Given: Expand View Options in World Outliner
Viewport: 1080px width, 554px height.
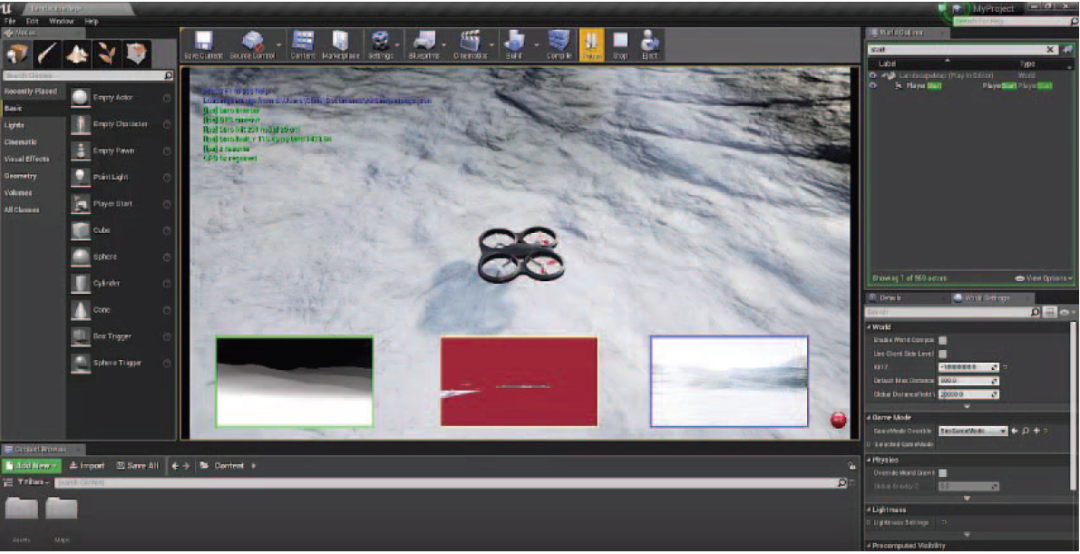Looking at the screenshot, I should [x=1040, y=278].
